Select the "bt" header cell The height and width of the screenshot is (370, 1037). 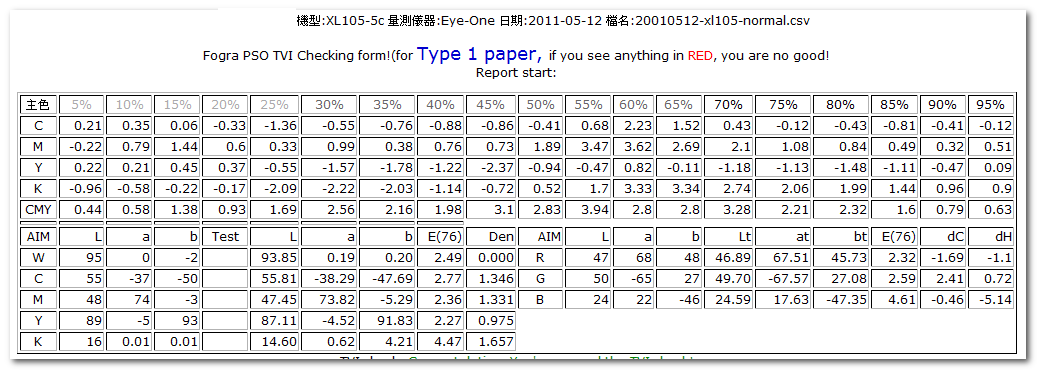coord(841,236)
